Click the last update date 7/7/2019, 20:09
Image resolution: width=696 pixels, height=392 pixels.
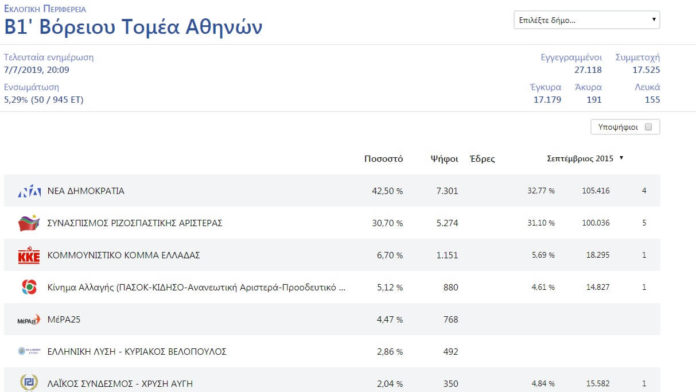tap(36, 70)
